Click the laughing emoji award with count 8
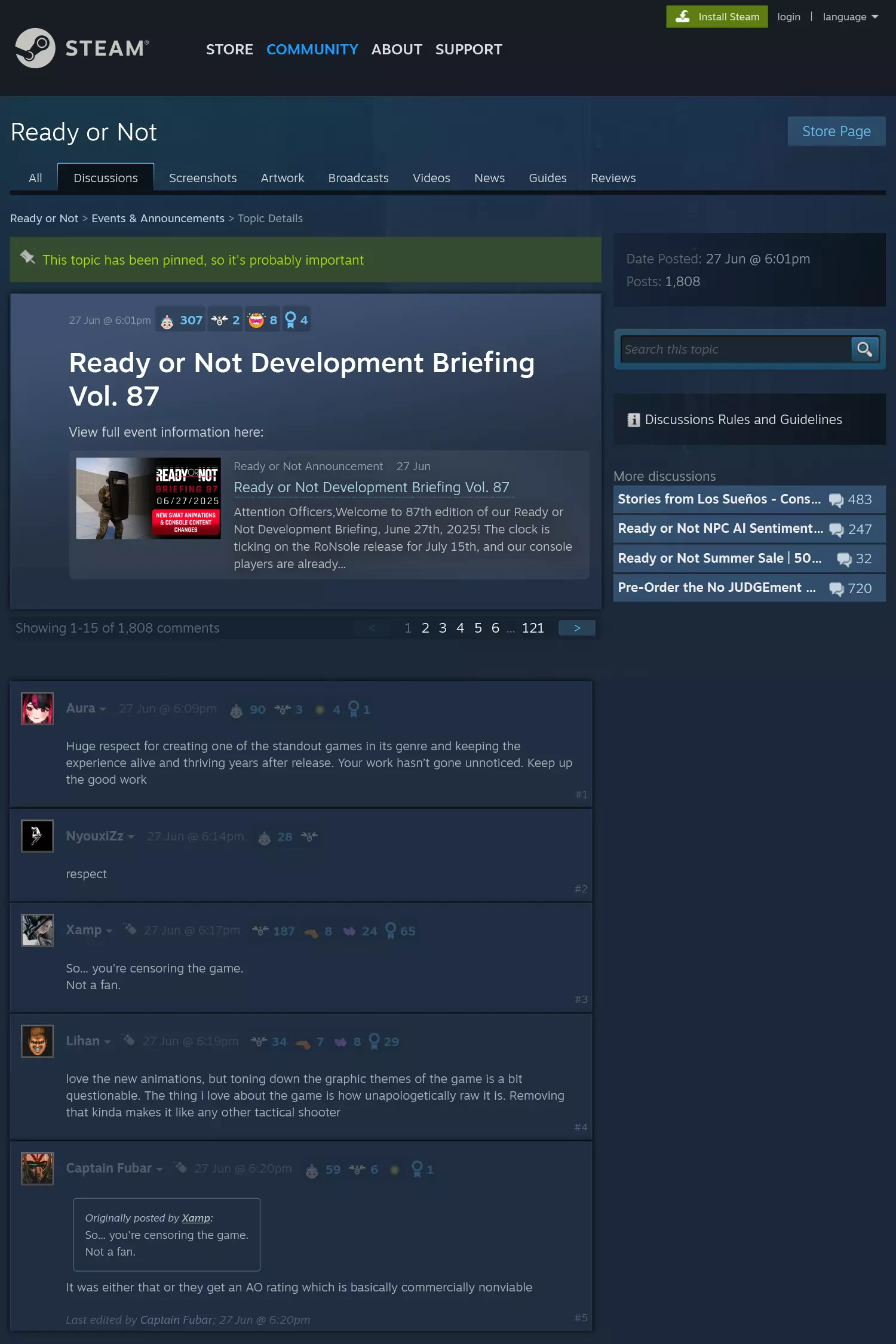896x1344 pixels. (256, 320)
